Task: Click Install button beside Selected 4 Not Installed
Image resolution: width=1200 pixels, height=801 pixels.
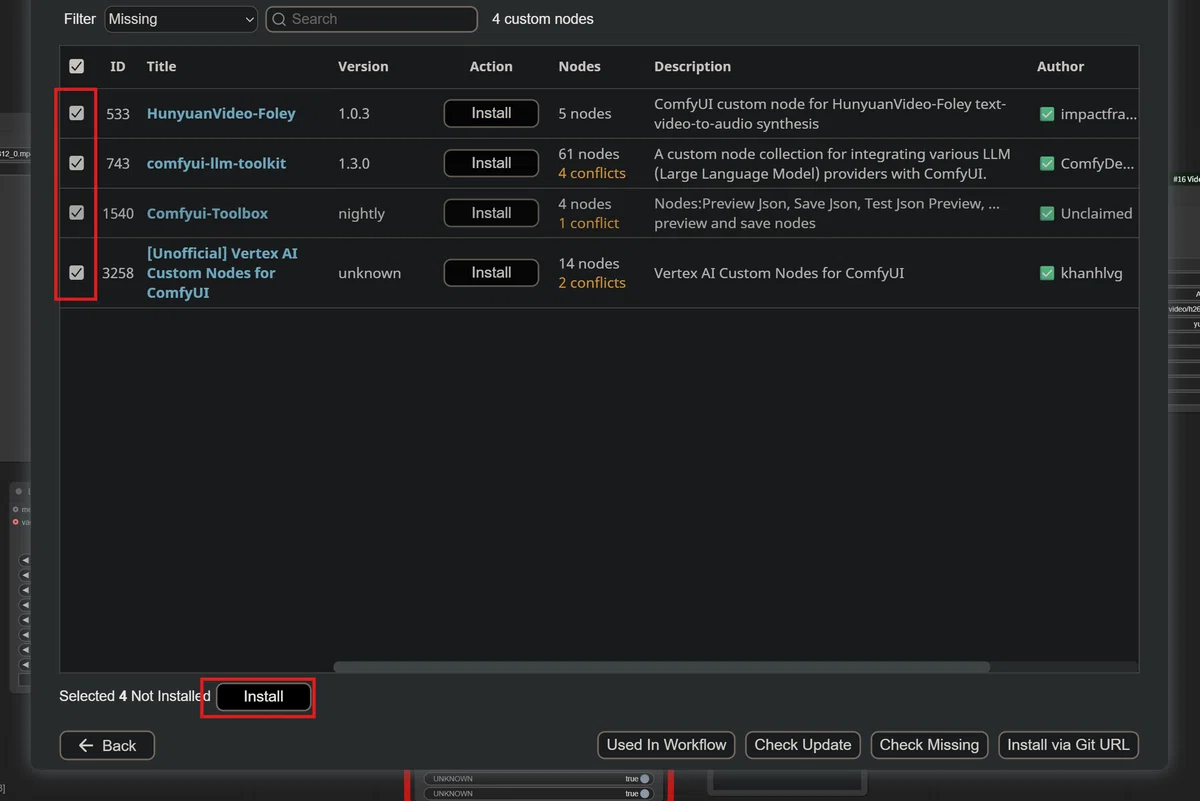Action: [264, 696]
